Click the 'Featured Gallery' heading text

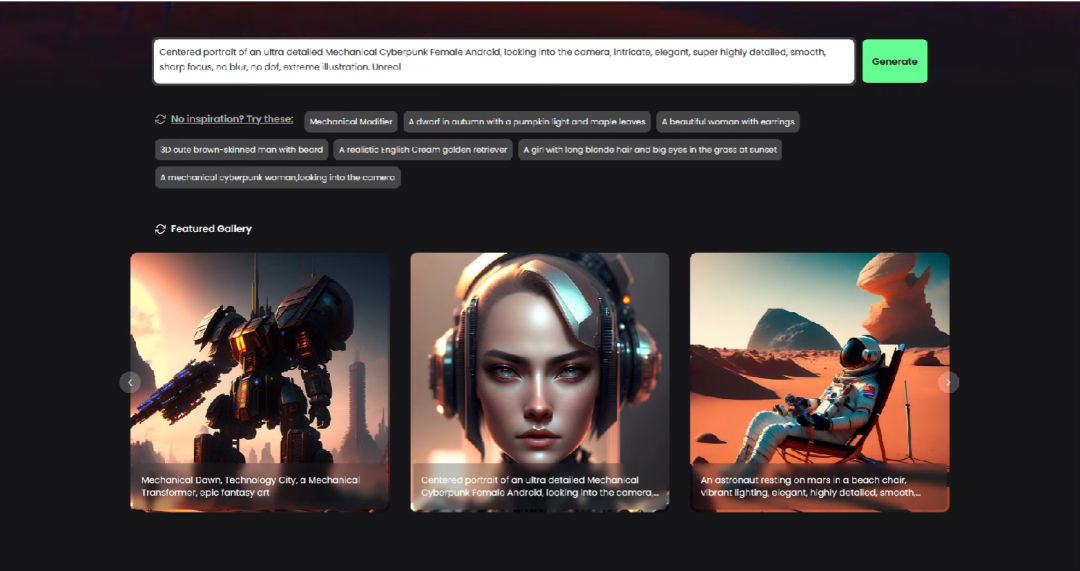coord(211,229)
